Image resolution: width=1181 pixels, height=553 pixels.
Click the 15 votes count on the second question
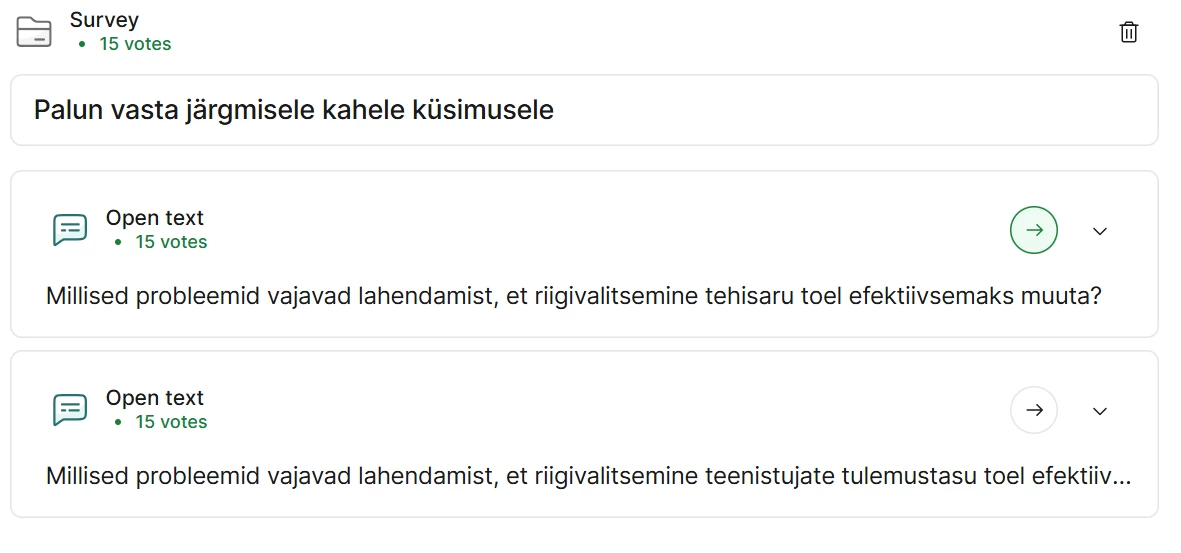point(171,422)
